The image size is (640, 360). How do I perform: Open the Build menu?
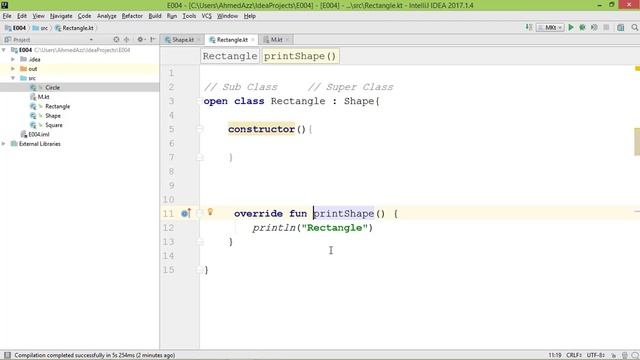[x=155, y=16]
